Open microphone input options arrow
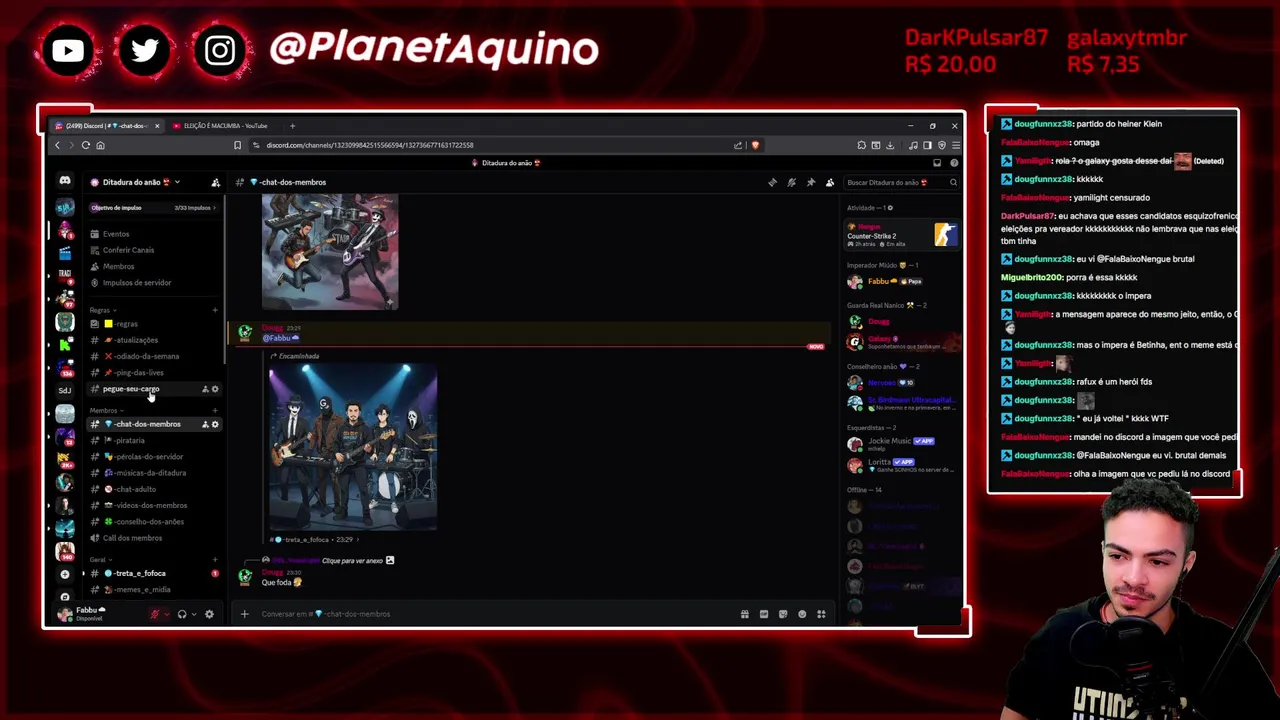The image size is (1280, 720). pos(166,614)
